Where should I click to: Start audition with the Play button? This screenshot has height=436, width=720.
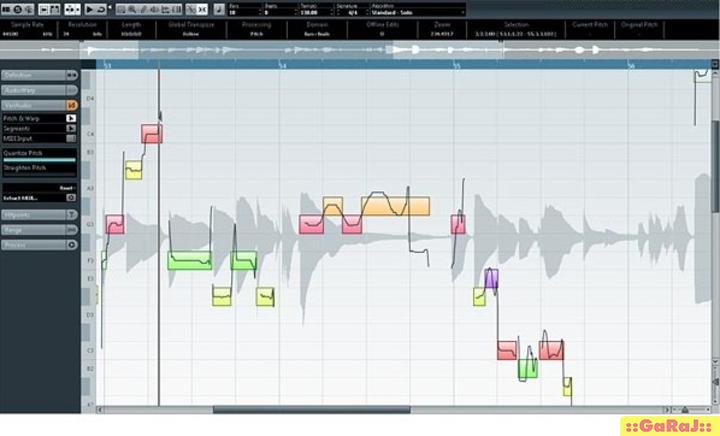point(90,9)
